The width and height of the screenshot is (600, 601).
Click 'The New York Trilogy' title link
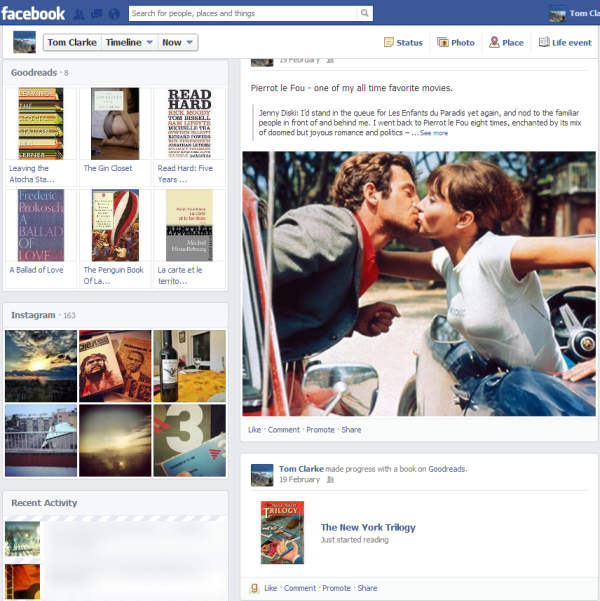[368, 527]
